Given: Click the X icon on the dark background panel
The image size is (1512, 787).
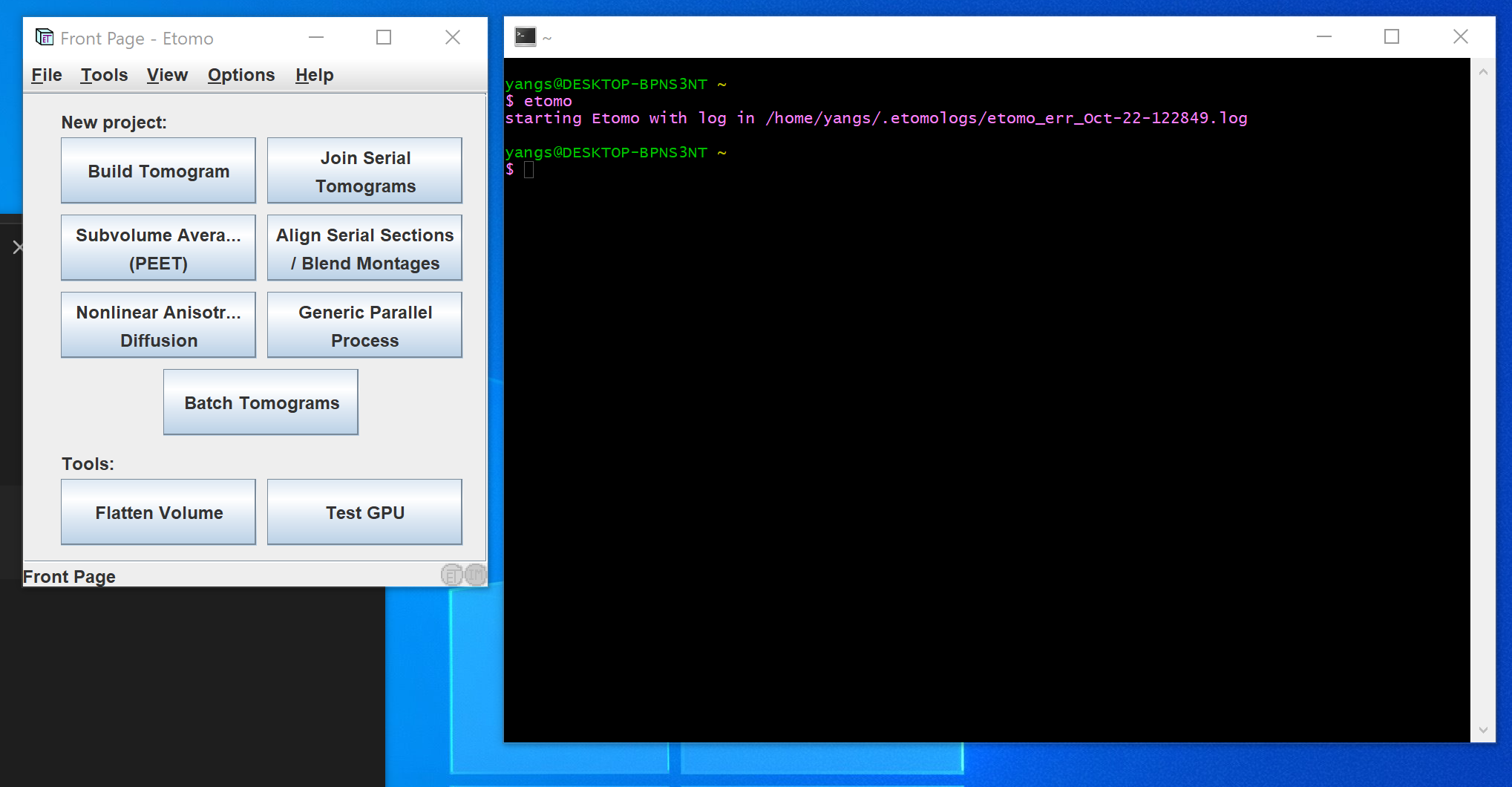Looking at the screenshot, I should (18, 247).
